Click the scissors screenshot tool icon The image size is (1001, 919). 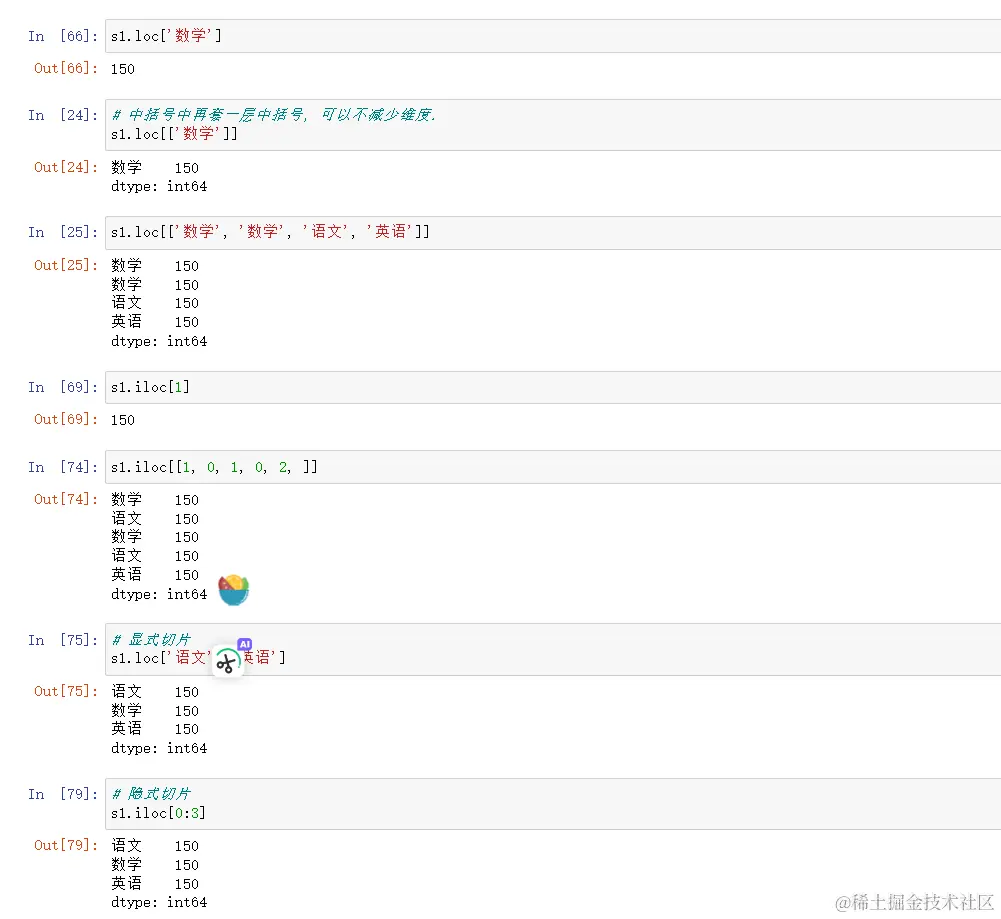coord(227,663)
